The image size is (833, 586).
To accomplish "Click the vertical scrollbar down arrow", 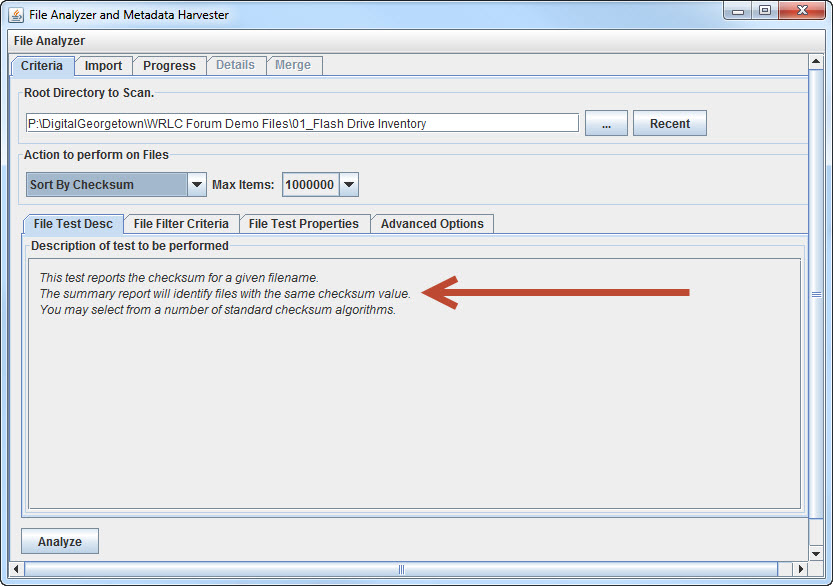I will click(816, 553).
